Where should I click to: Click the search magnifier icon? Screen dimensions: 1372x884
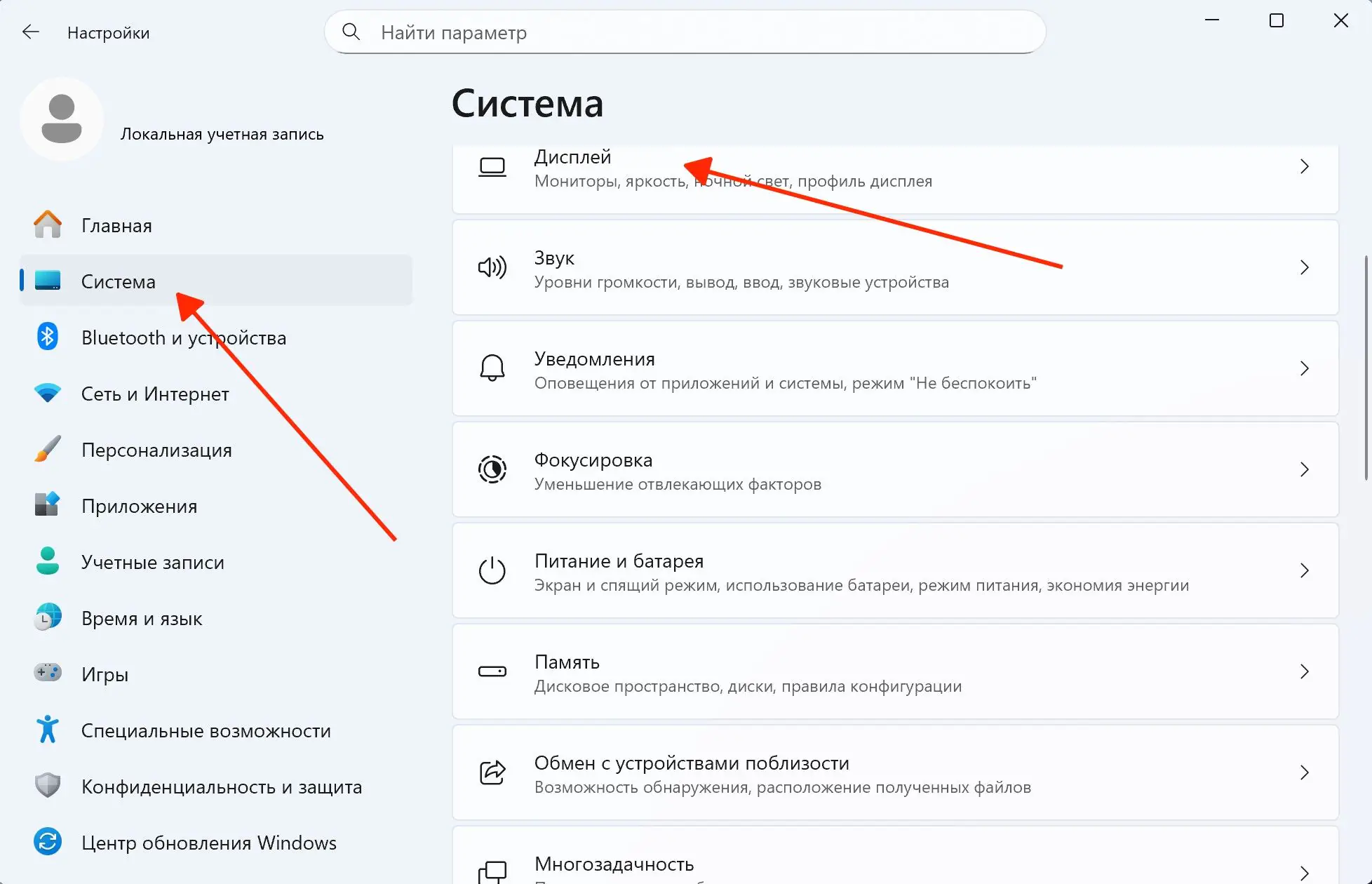[351, 32]
